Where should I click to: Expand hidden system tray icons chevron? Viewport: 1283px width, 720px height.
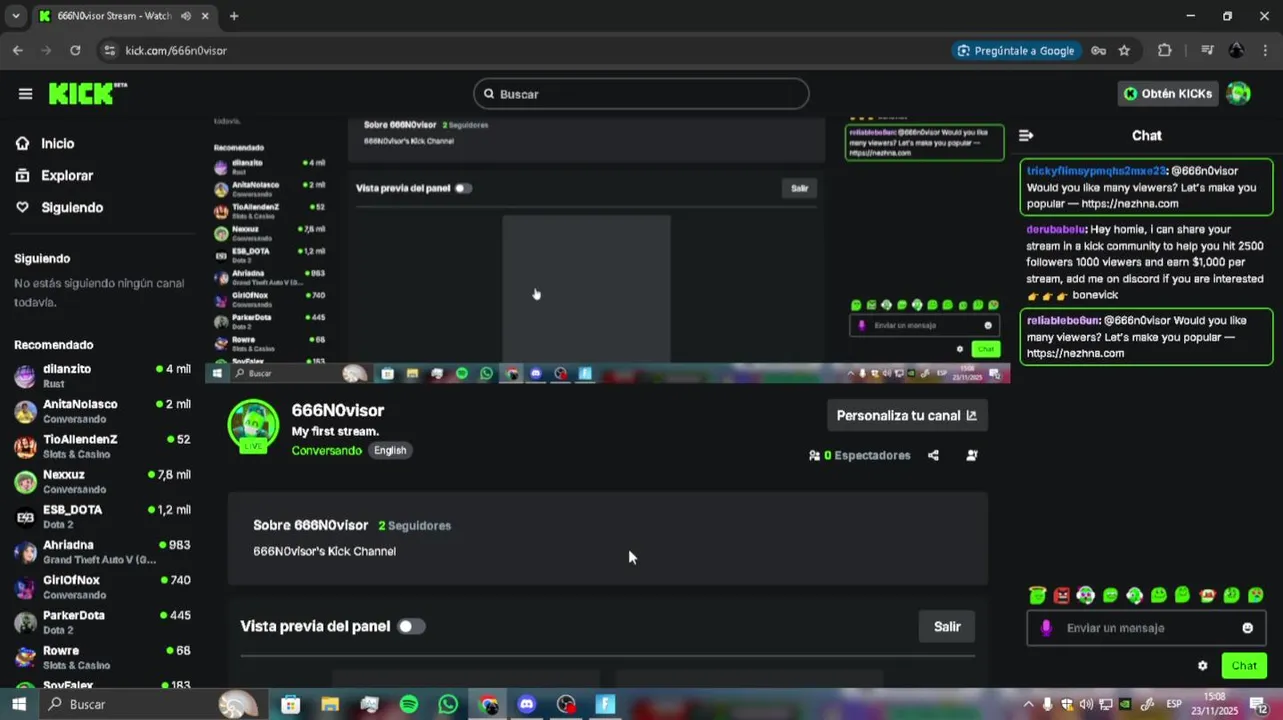[1027, 704]
